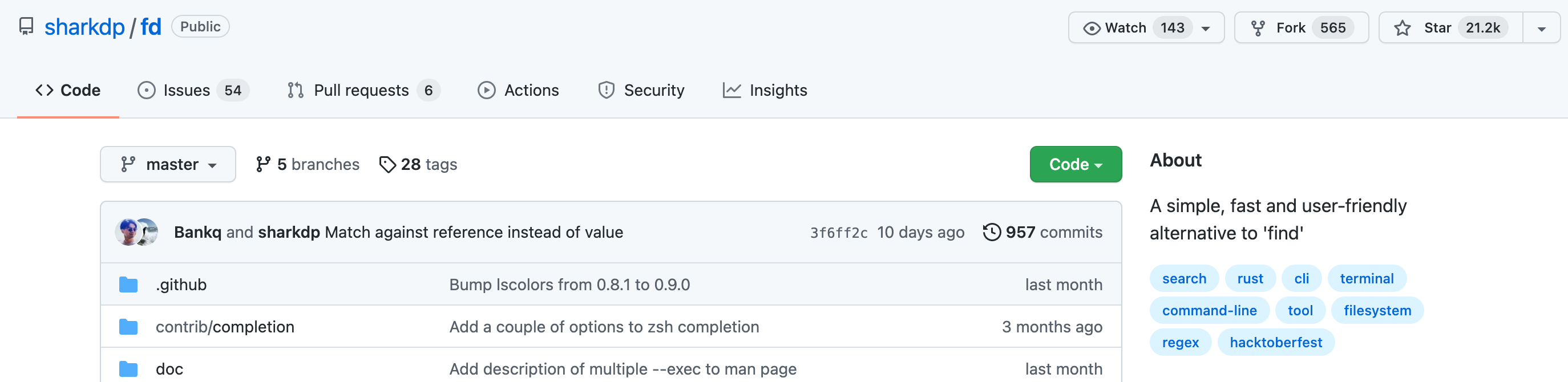Open commit hash 3f6ff2c
The image size is (1568, 382).
click(x=839, y=233)
